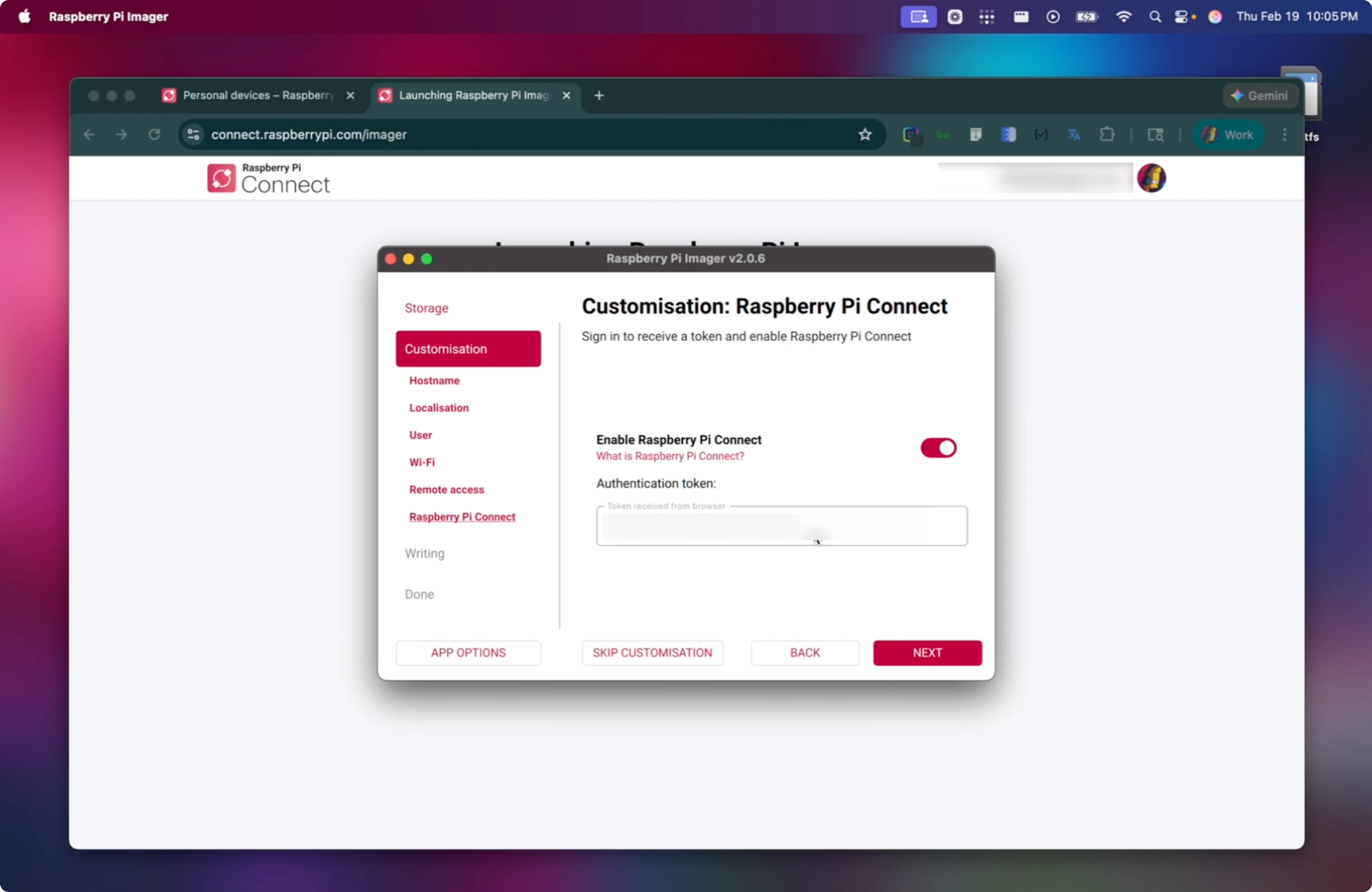The image size is (1372, 892).
Task: Go to Wi-Fi customisation step
Action: [x=421, y=462]
